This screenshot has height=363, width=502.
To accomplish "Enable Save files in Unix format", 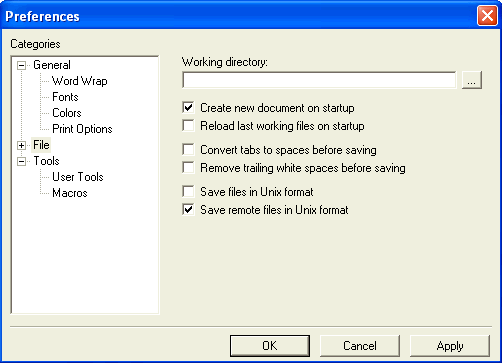I will [x=188, y=192].
